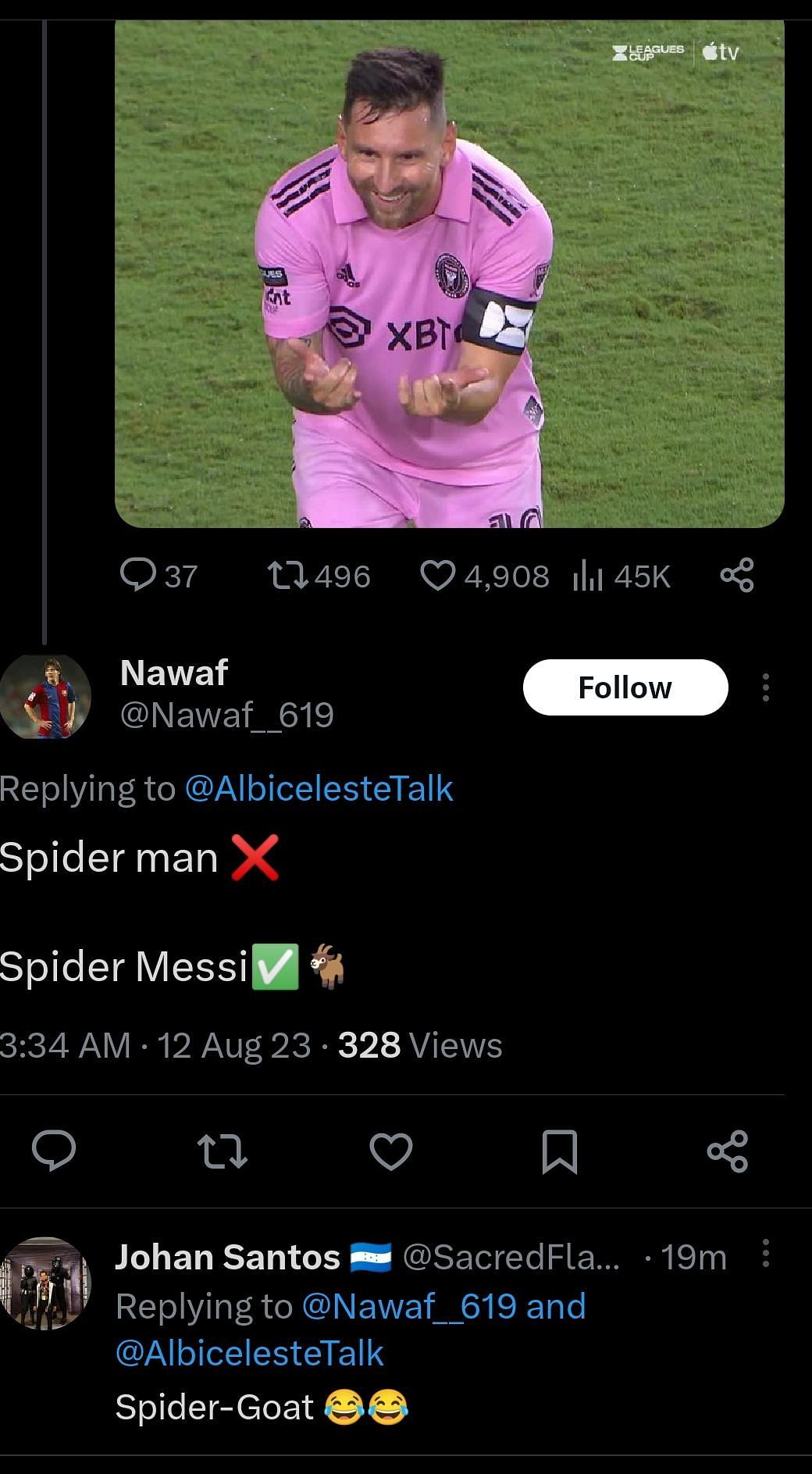Open Johan Santos profile picture

pos(45,1283)
